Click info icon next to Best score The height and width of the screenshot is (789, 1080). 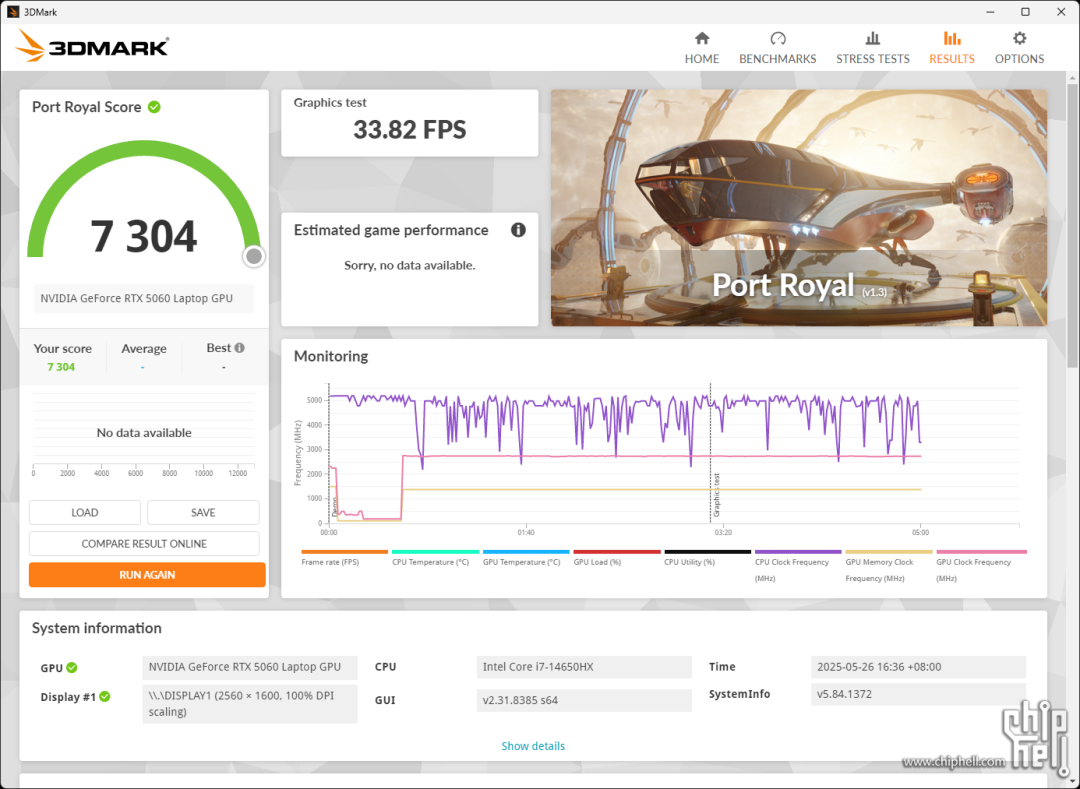pyautogui.click(x=240, y=348)
